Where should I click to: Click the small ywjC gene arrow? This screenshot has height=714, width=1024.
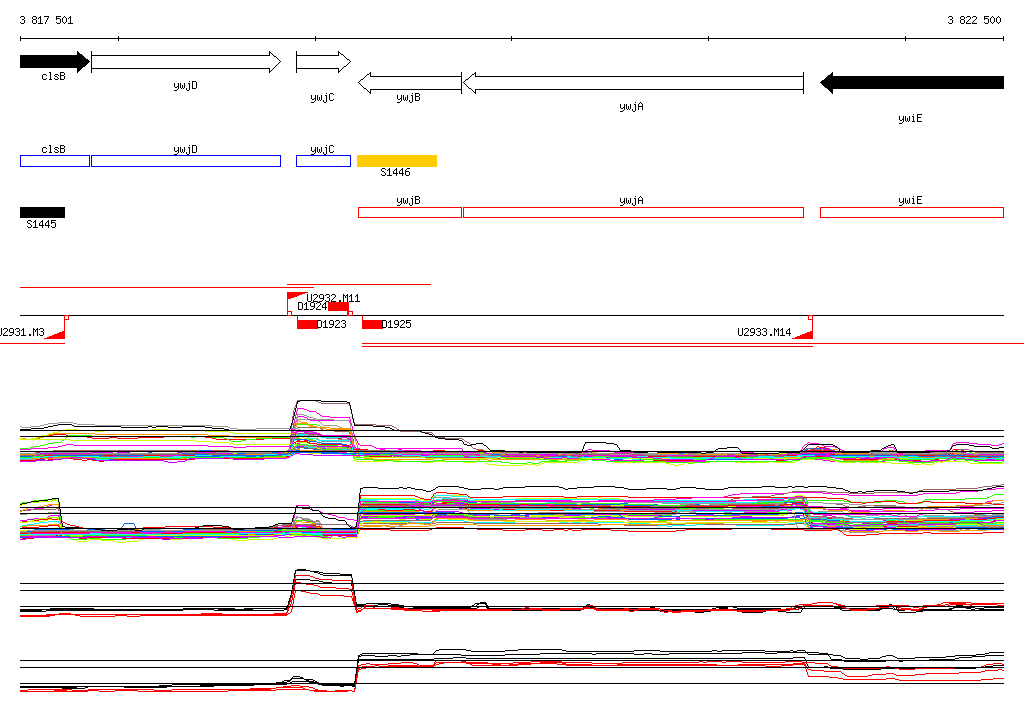point(323,62)
